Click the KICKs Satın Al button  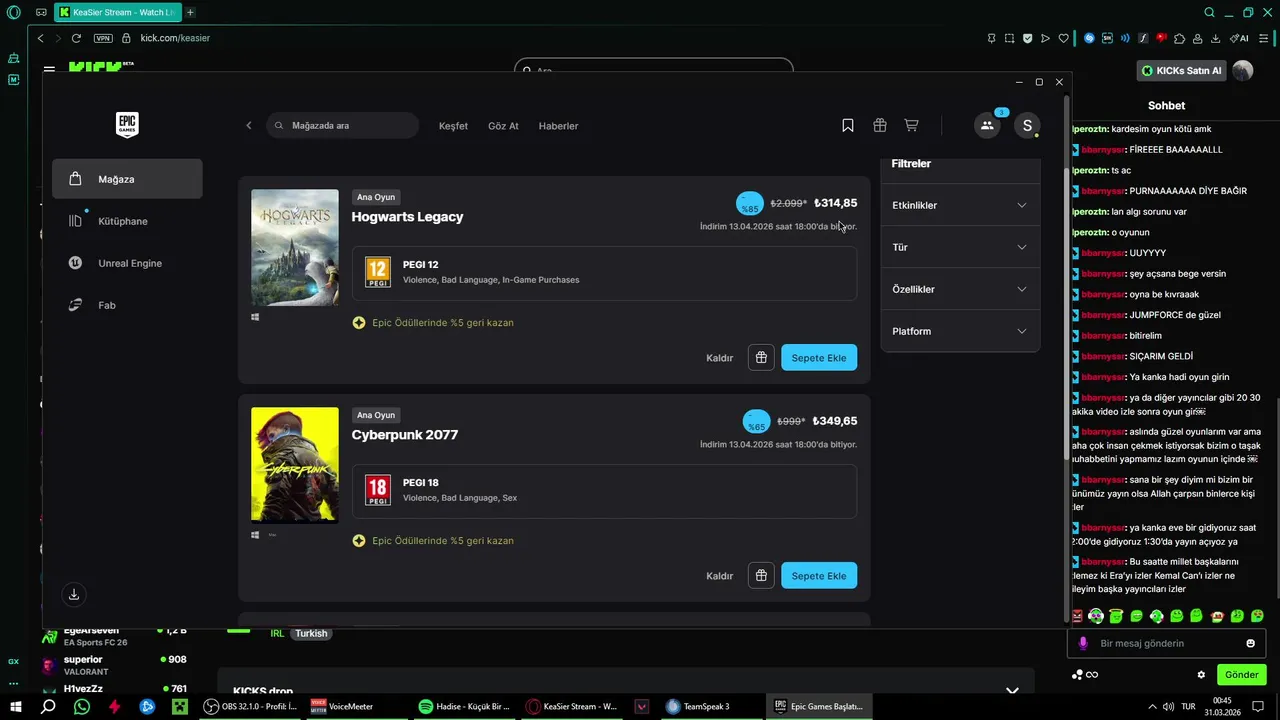coord(1181,70)
